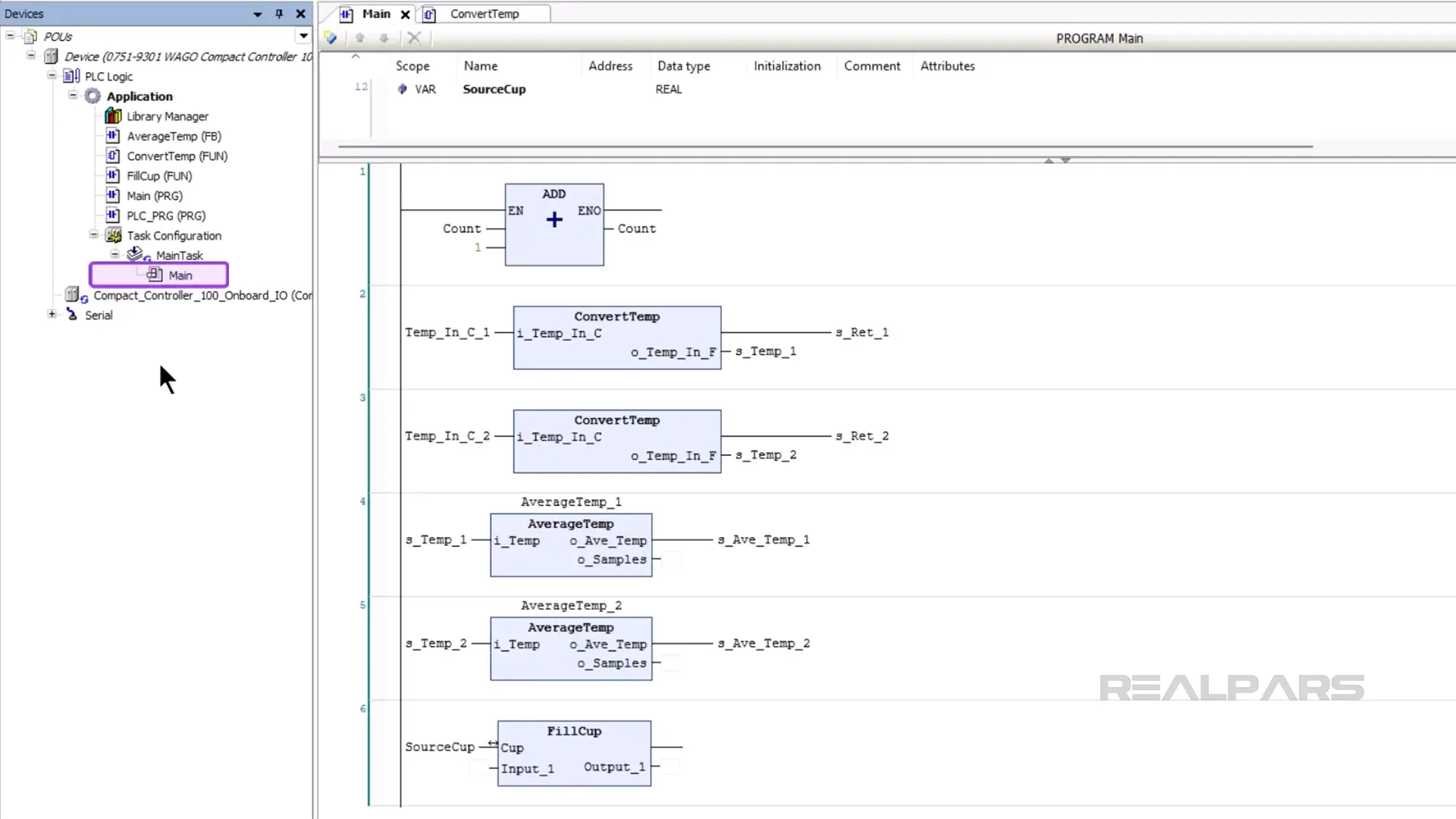Expand the Serial tree node
This screenshot has width=1456, height=819.
[52, 314]
